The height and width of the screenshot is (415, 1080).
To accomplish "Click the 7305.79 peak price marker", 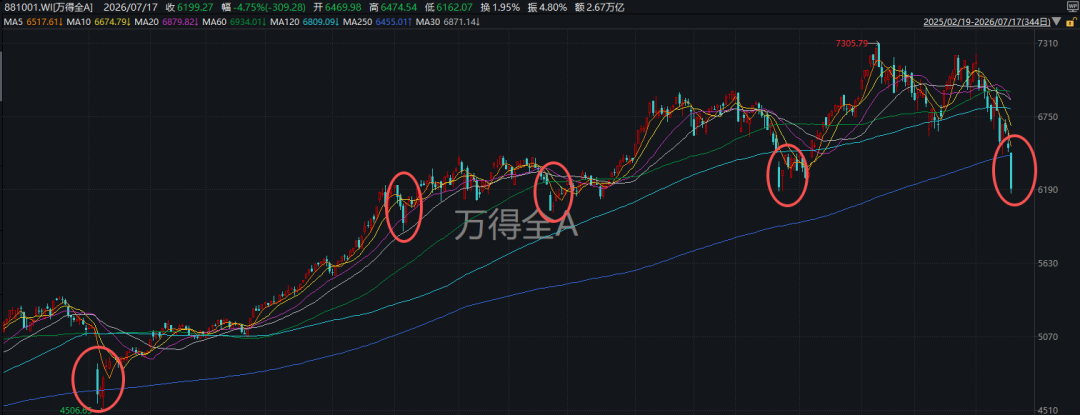I will (x=853, y=44).
